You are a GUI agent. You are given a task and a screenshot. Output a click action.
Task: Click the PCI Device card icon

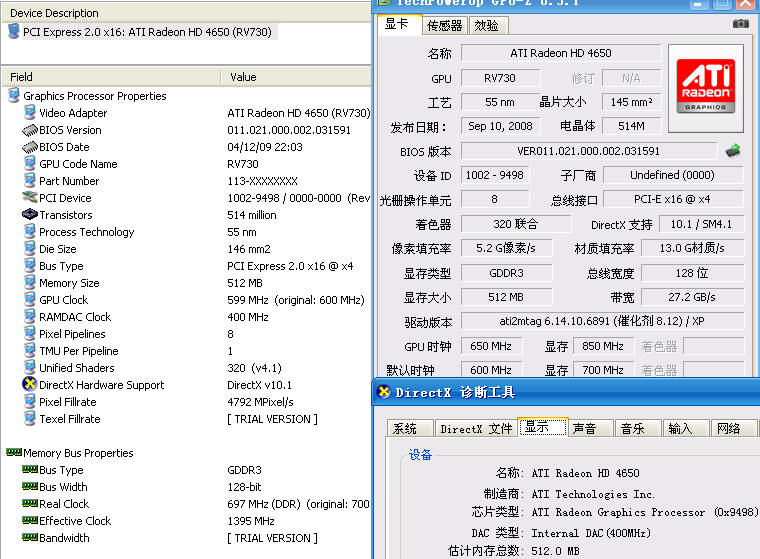pyautogui.click(x=30, y=197)
